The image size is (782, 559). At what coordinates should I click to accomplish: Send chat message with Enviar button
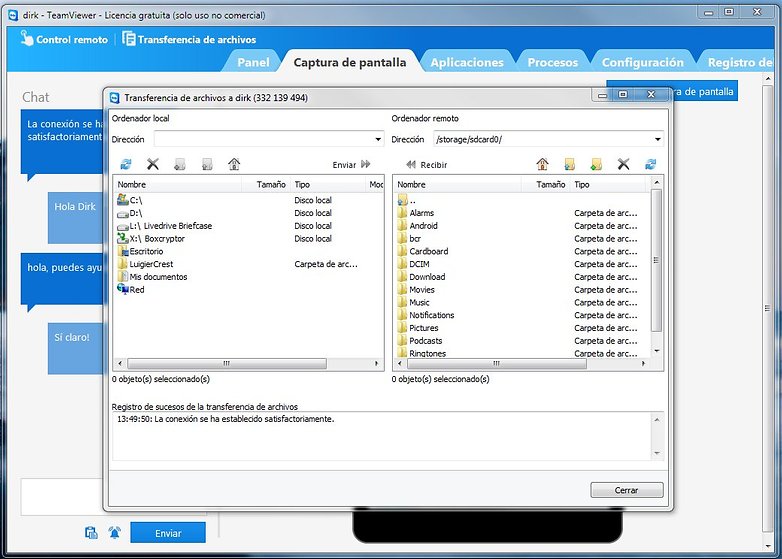pyautogui.click(x=168, y=533)
